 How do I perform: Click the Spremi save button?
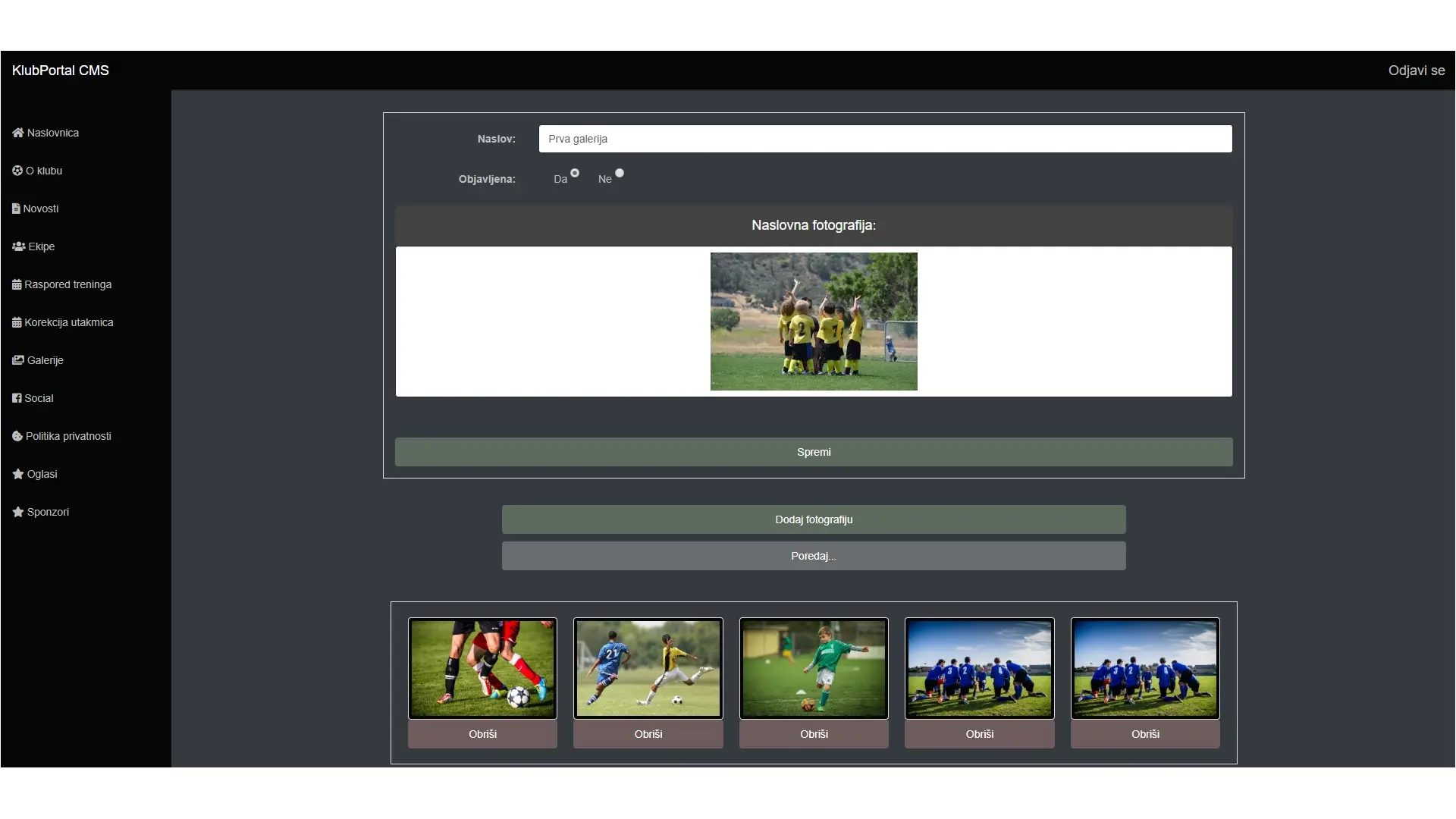click(814, 452)
